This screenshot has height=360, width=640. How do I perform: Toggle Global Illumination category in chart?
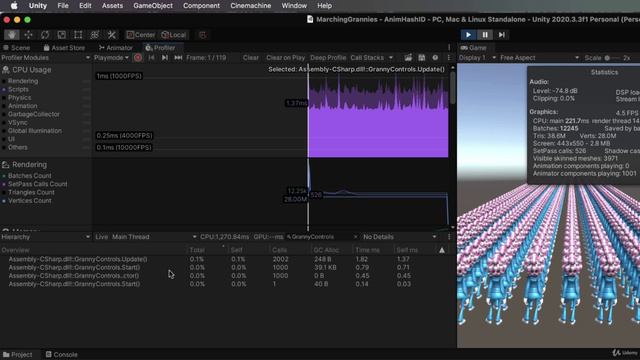pos(35,131)
